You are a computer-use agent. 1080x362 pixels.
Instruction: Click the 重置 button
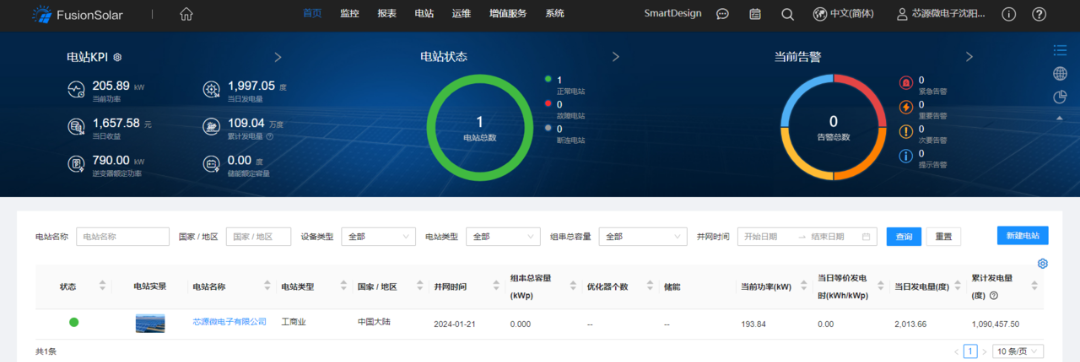(x=944, y=236)
